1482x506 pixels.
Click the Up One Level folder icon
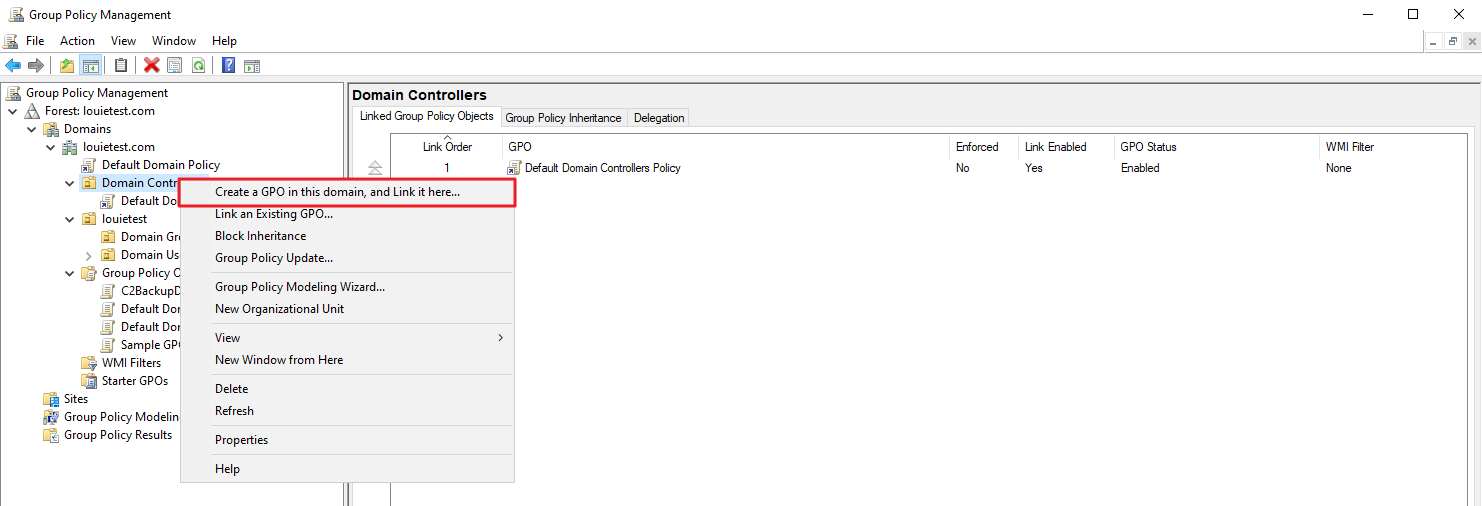point(67,65)
